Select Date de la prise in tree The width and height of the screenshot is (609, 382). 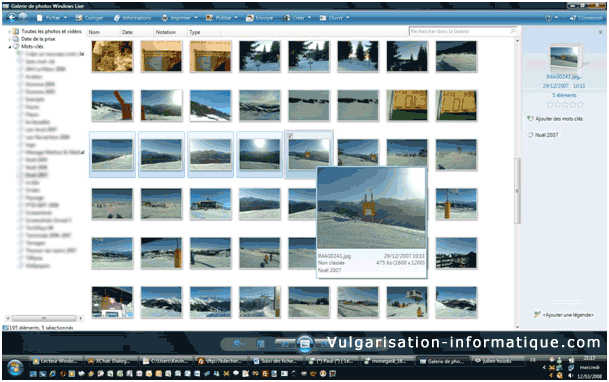coord(38,39)
